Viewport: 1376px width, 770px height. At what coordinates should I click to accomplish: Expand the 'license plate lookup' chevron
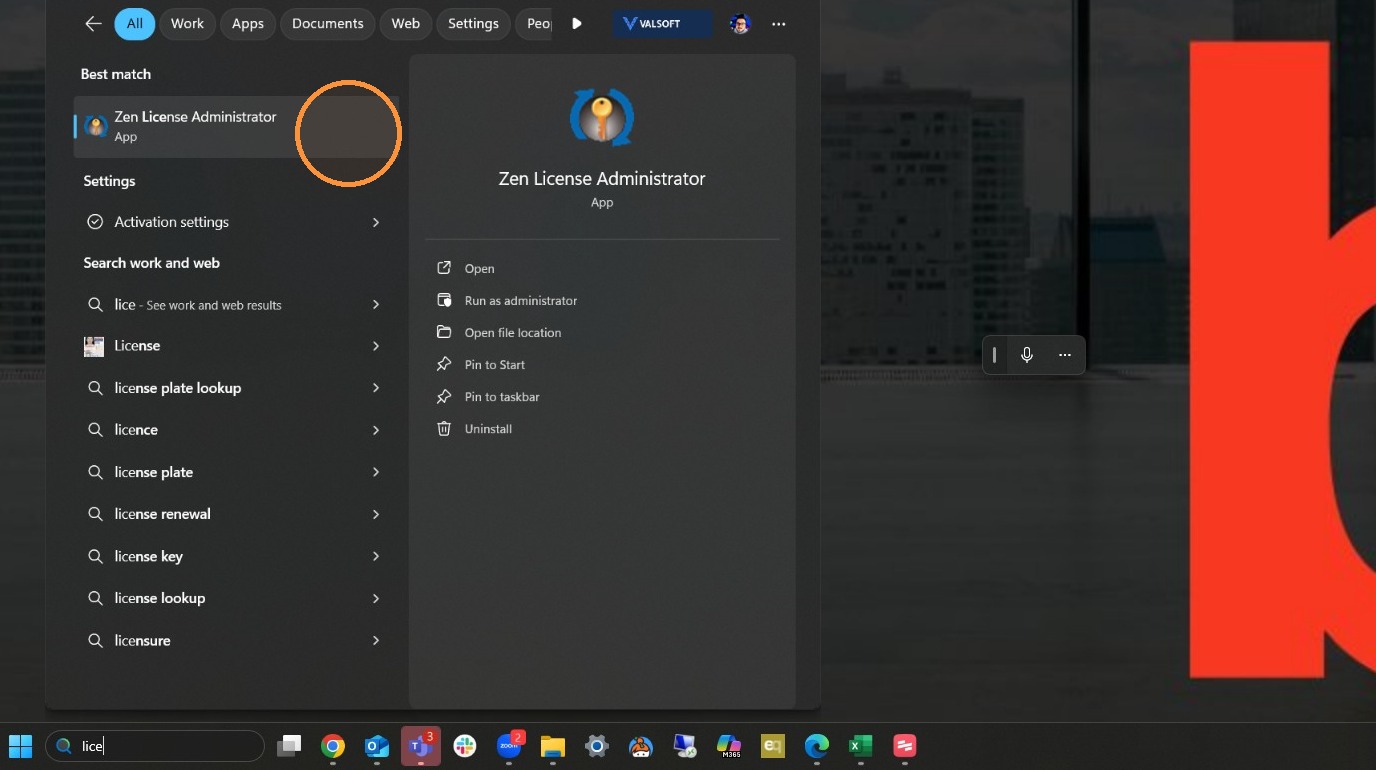376,388
